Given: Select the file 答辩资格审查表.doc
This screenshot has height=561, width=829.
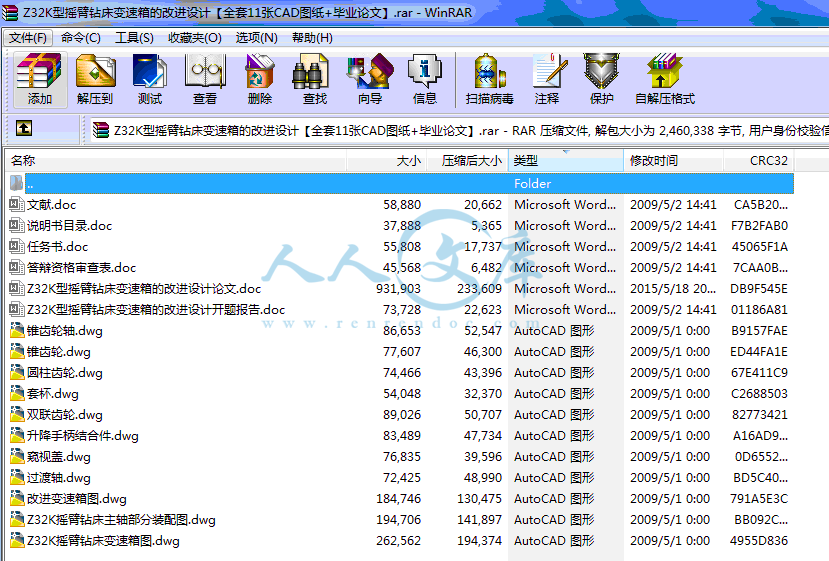Looking at the screenshot, I should pos(81,268).
